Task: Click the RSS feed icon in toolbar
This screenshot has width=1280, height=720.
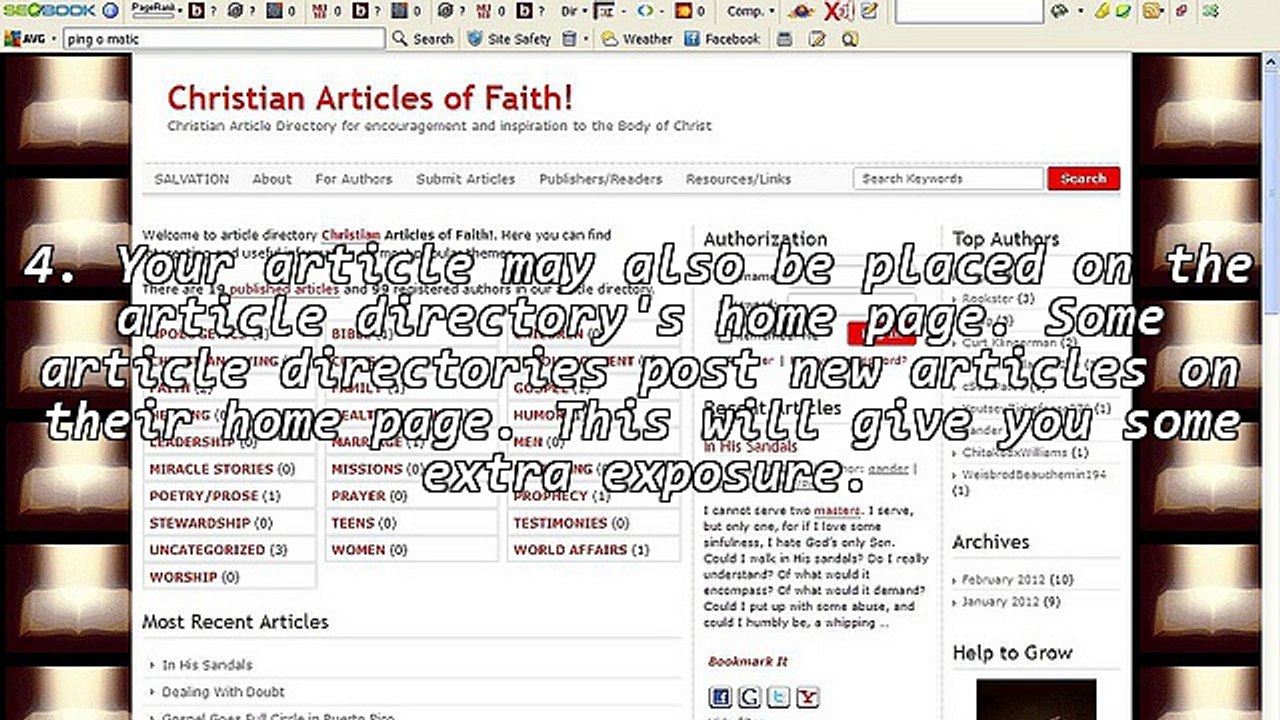Action: pyautogui.click(x=1150, y=11)
